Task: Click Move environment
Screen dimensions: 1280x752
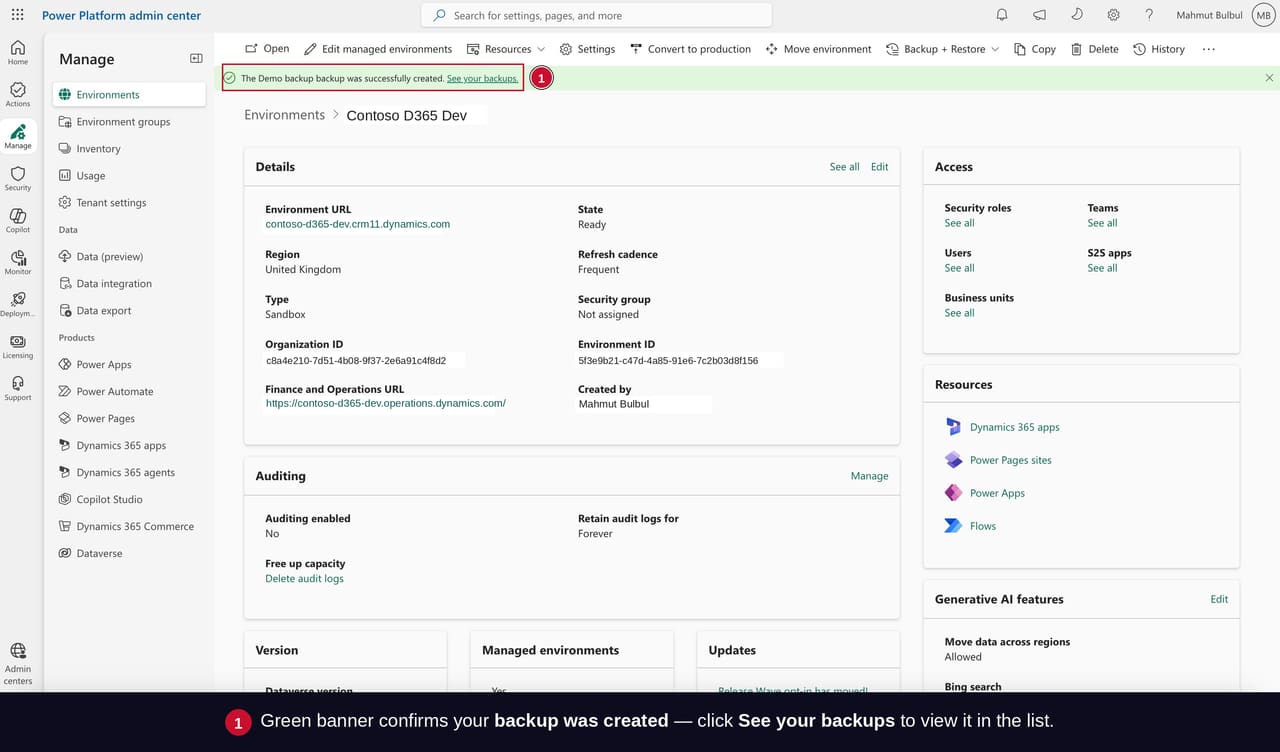Action: pyautogui.click(x=818, y=49)
